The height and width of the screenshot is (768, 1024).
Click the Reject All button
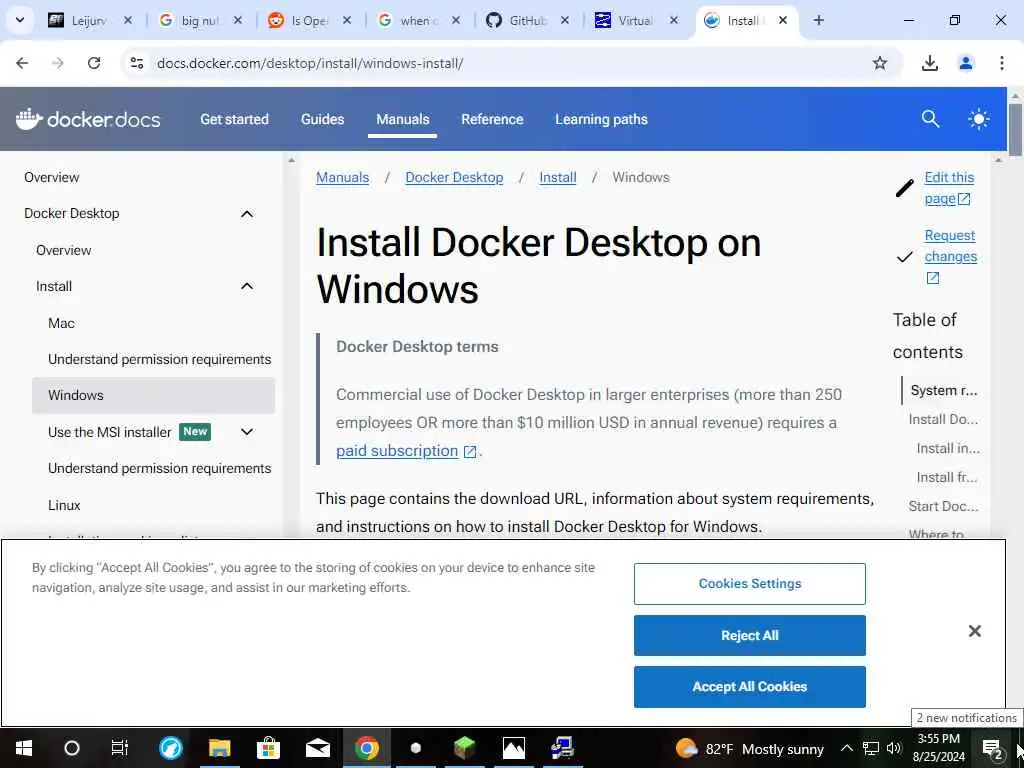[x=750, y=635]
